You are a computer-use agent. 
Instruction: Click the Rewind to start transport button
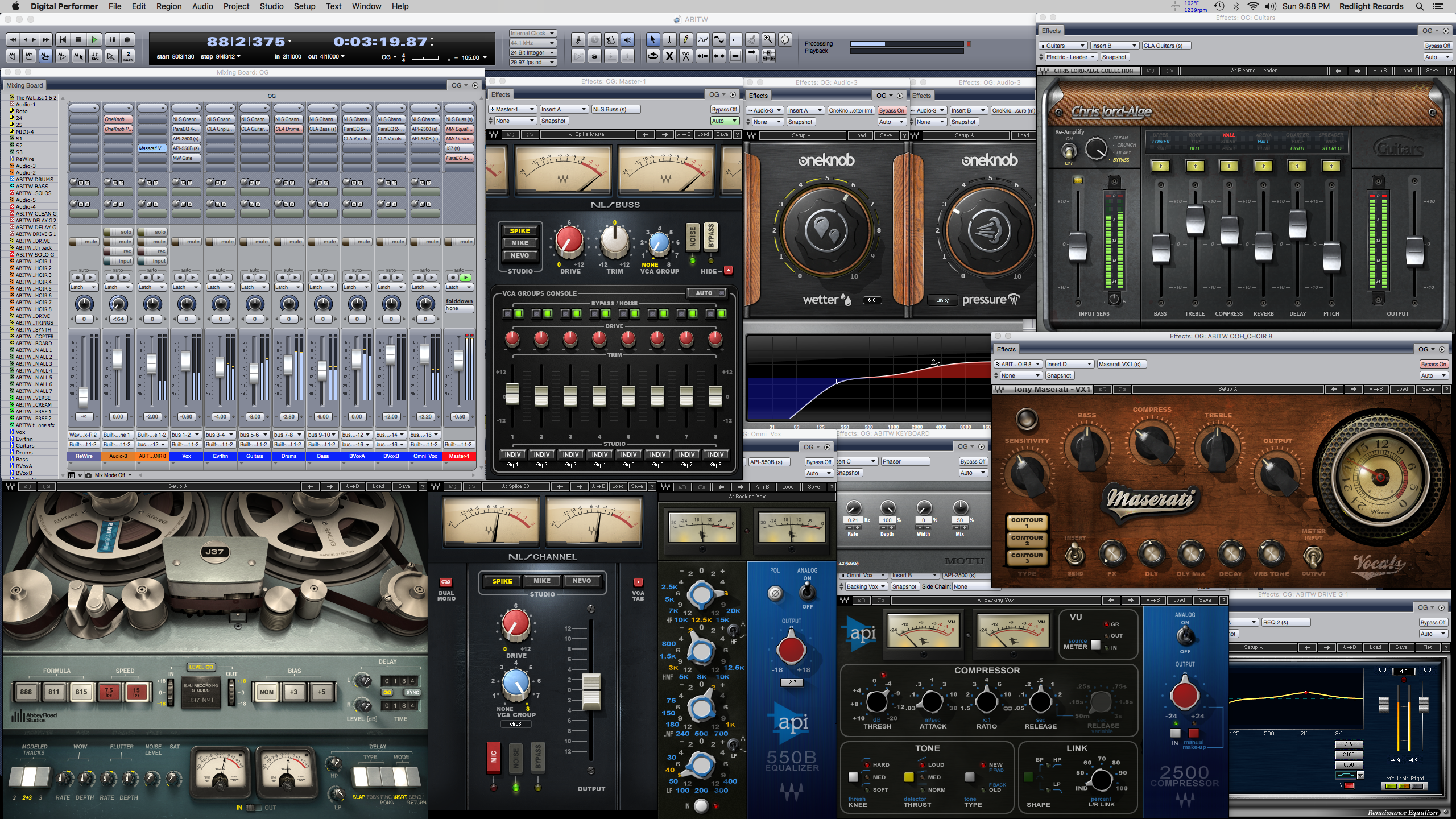63,40
